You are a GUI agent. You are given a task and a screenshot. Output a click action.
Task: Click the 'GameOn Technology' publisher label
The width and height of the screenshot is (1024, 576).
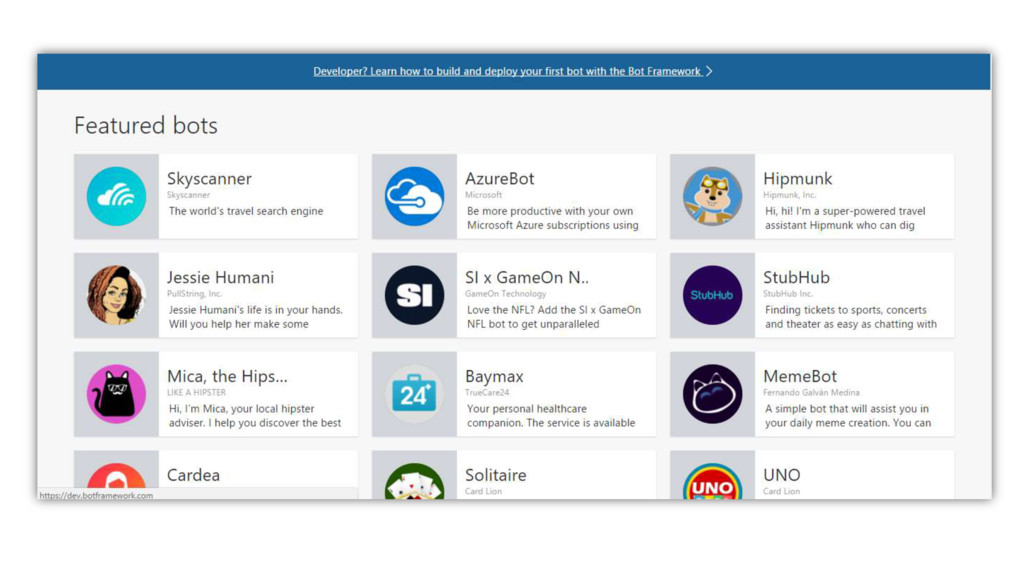pos(505,294)
